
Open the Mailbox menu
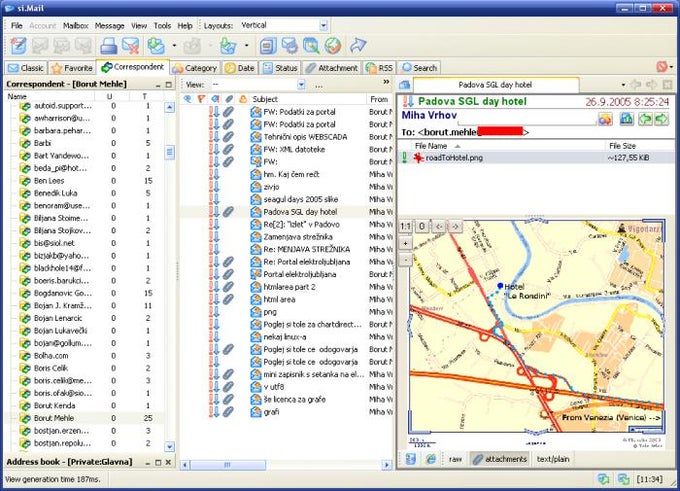(x=75, y=24)
